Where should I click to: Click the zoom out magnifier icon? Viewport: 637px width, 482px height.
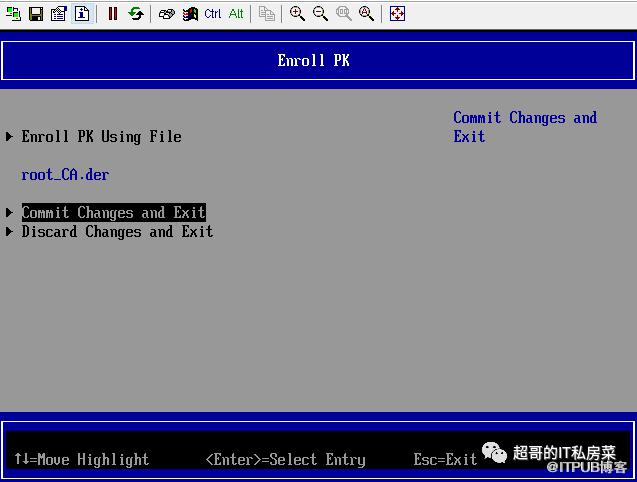coord(320,14)
